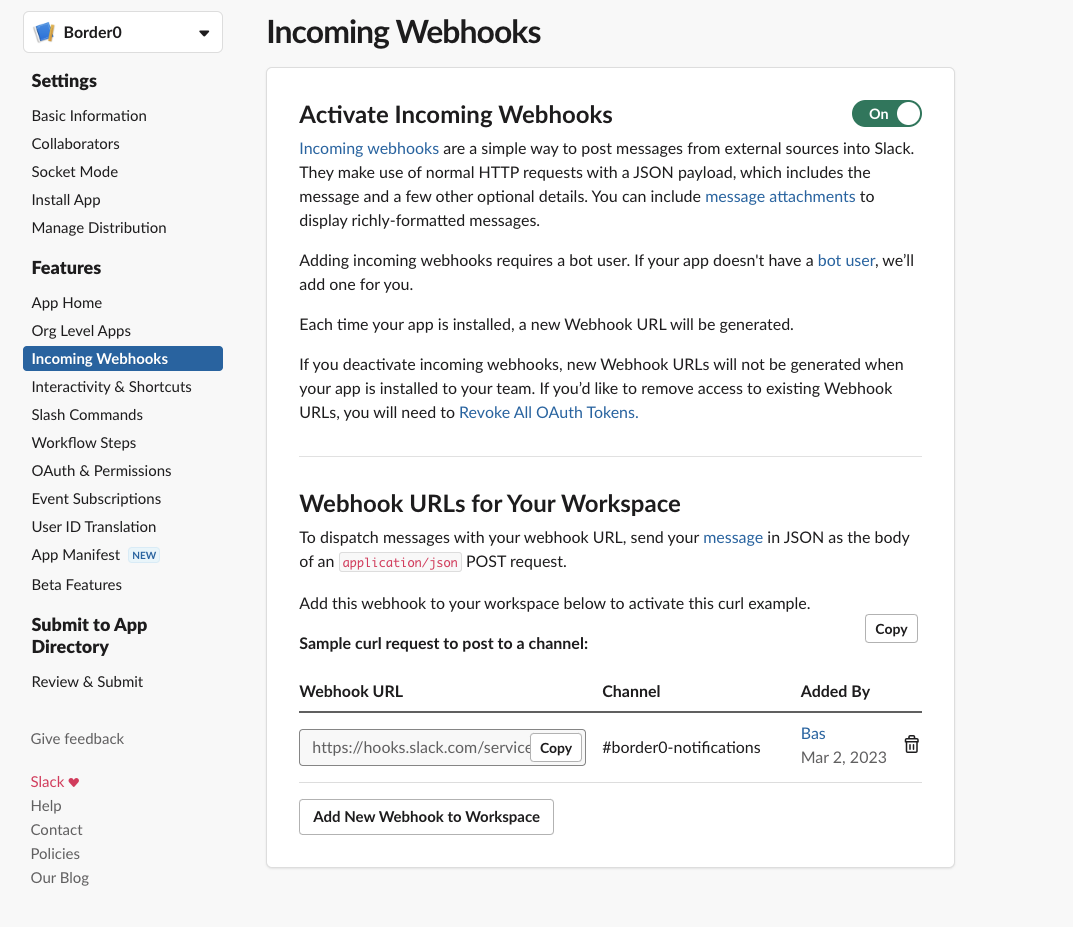The height and width of the screenshot is (927, 1073).
Task: Click the Added By column header
Action: tap(835, 692)
